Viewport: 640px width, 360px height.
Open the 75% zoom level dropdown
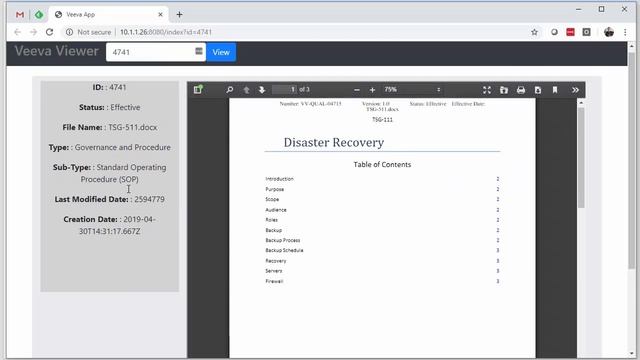[413, 89]
